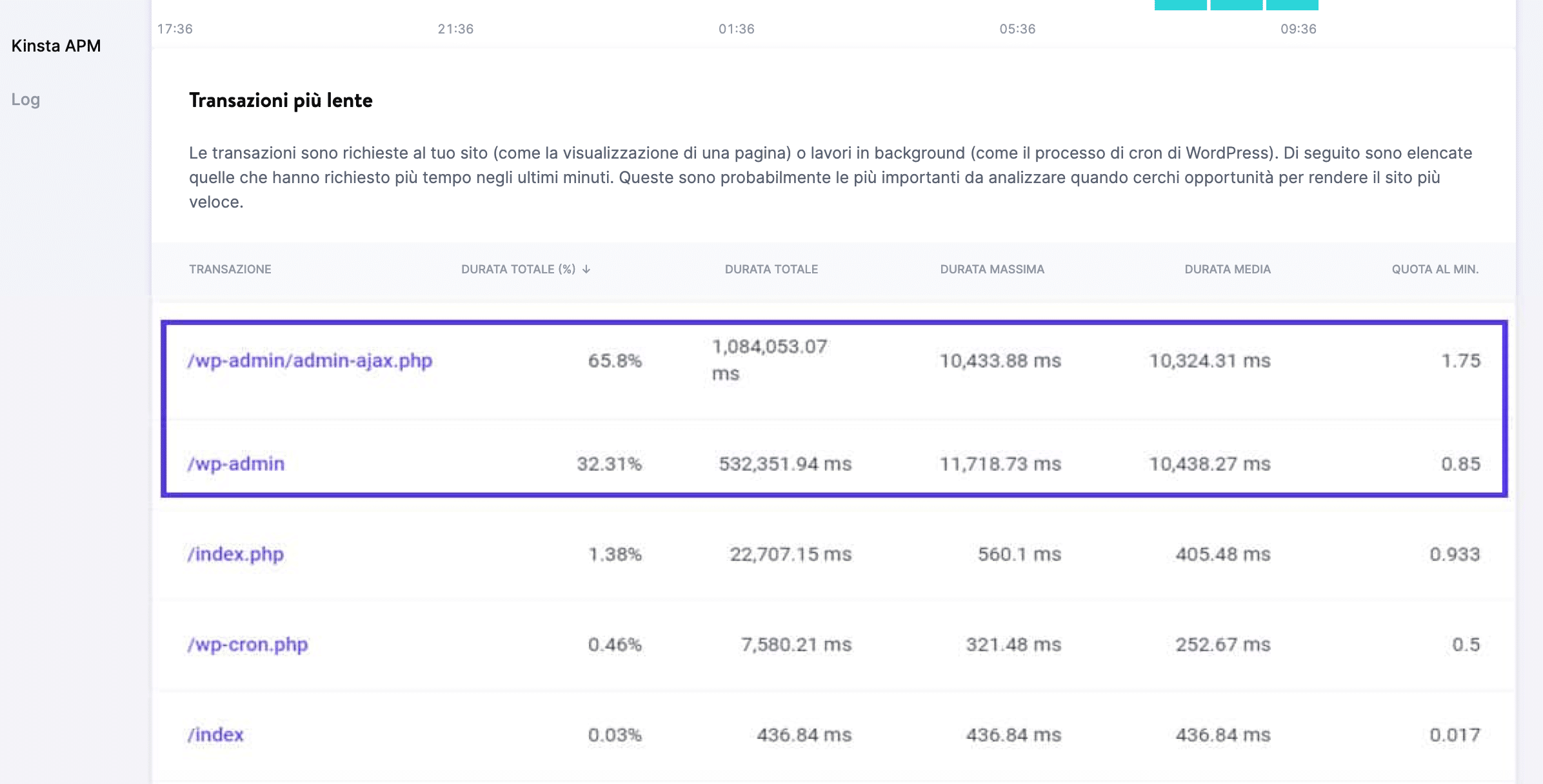Open the /wp-admin/admin-ajax.php transaction details
Viewport: 1543px width, 784px height.
(x=310, y=361)
